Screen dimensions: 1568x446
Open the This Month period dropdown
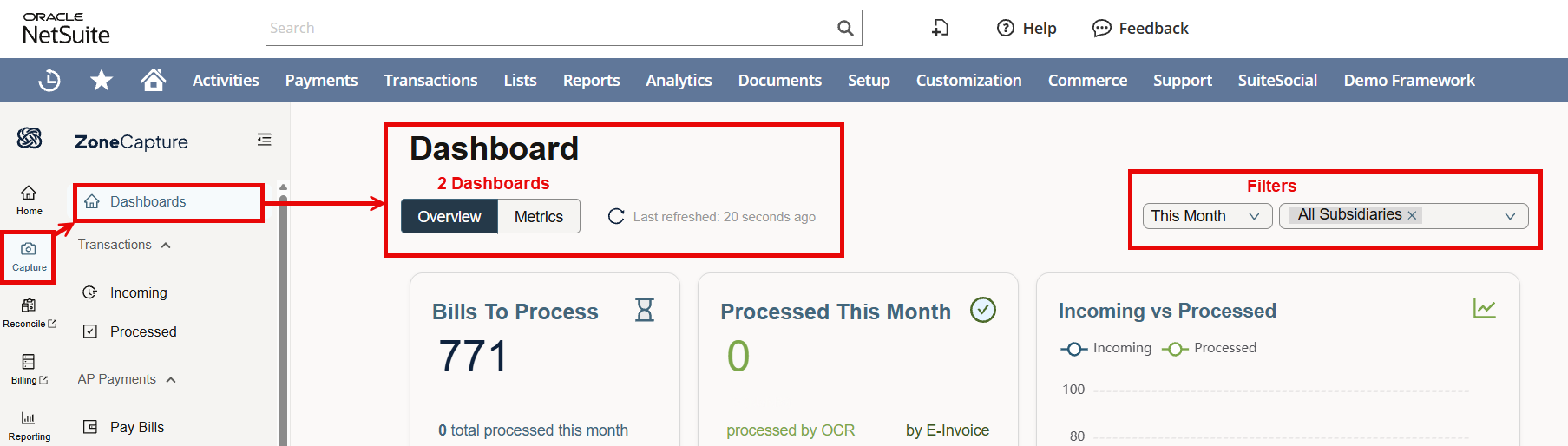tap(1207, 216)
